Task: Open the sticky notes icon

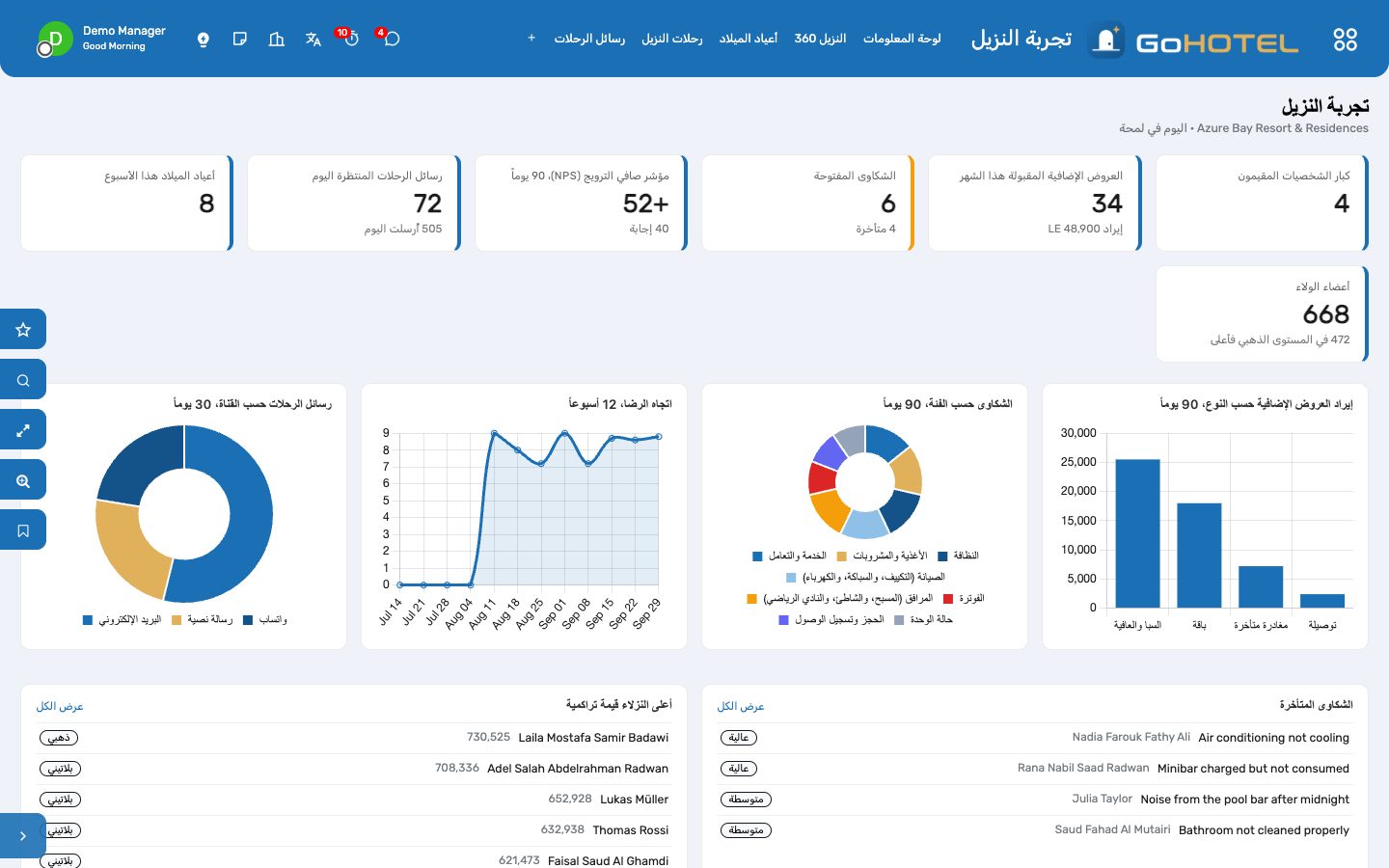Action: click(x=240, y=40)
